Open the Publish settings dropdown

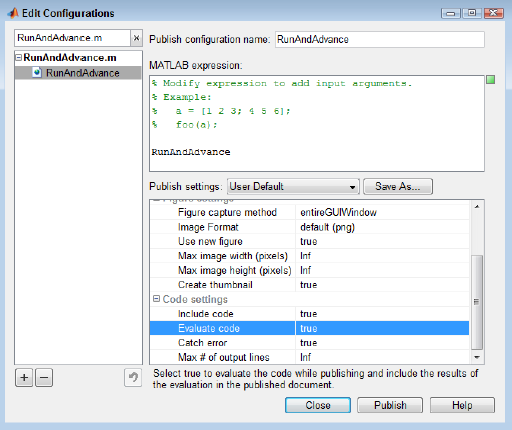(x=293, y=186)
